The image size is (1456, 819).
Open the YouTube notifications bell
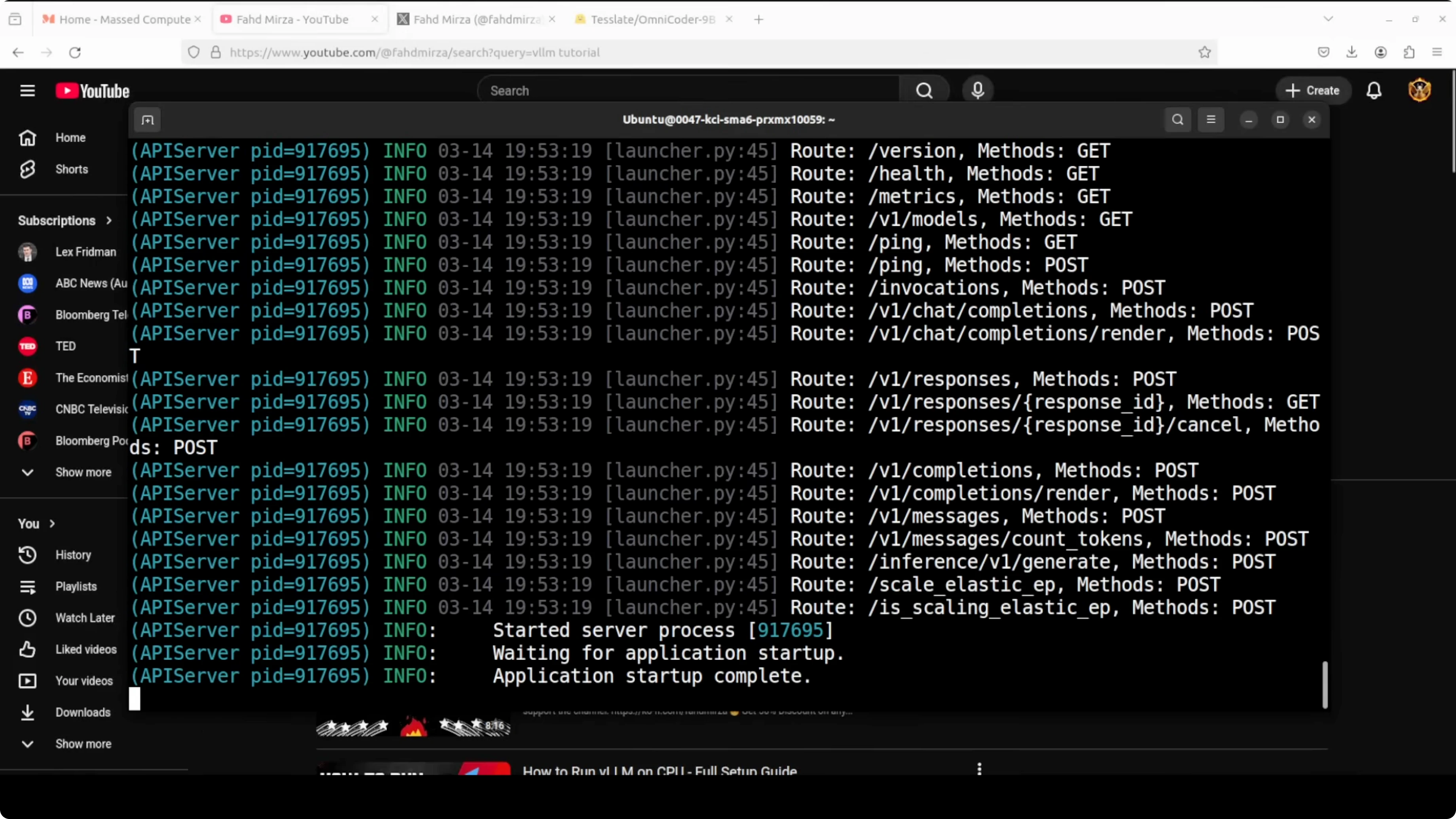pyautogui.click(x=1374, y=91)
